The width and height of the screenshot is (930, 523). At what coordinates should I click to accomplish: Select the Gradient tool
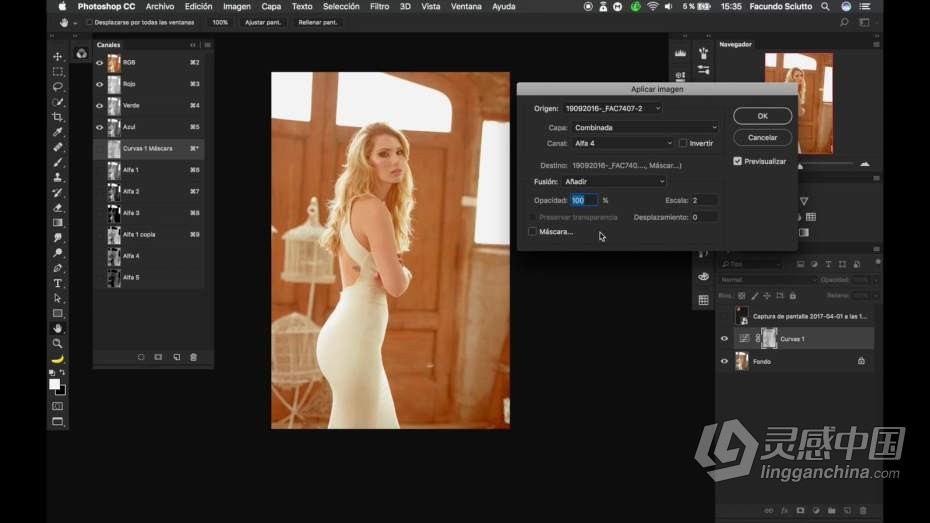58,222
